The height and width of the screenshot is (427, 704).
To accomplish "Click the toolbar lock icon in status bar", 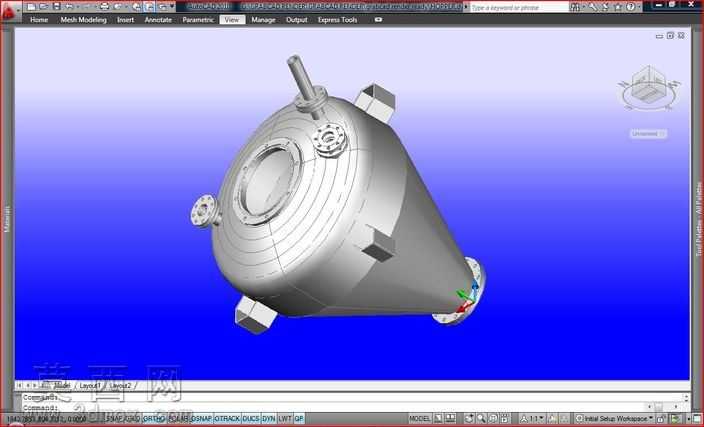I will click(660, 418).
